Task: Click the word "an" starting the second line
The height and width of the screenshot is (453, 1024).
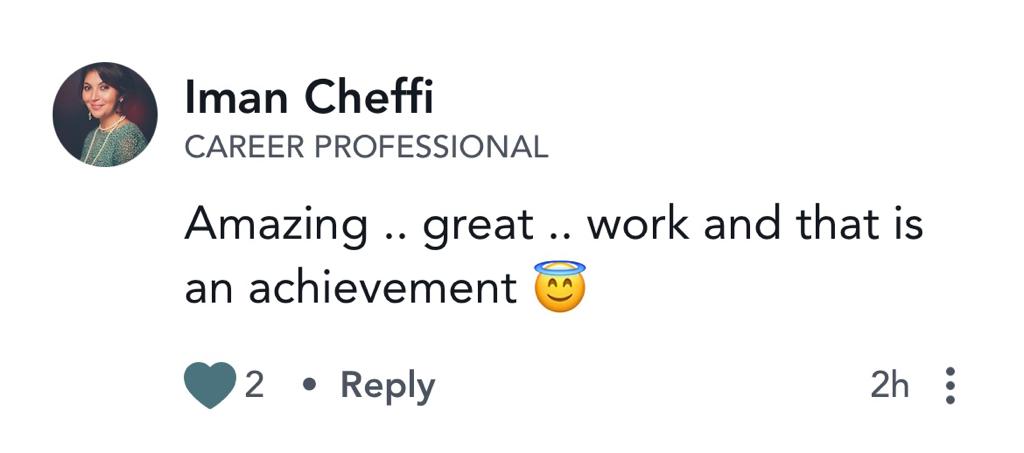Action: 209,290
